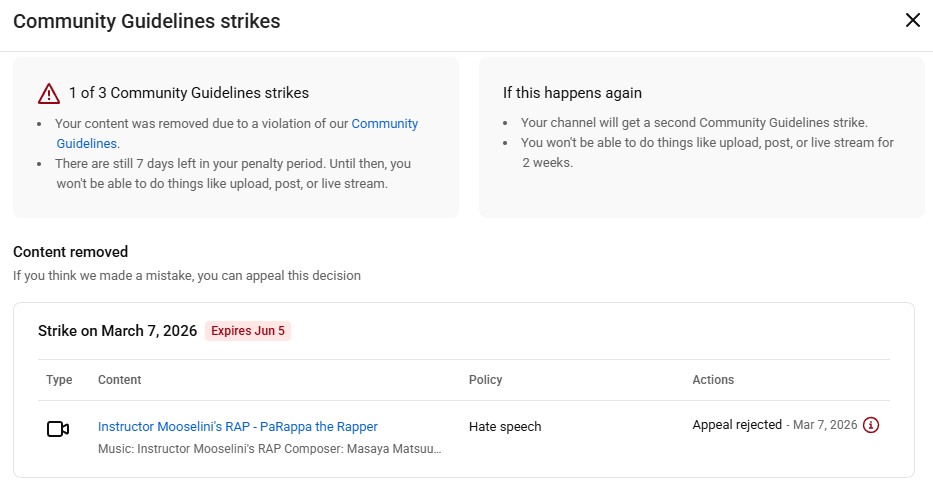Click the Expires Jun 5 badge
The height and width of the screenshot is (493, 933).
[x=248, y=331]
